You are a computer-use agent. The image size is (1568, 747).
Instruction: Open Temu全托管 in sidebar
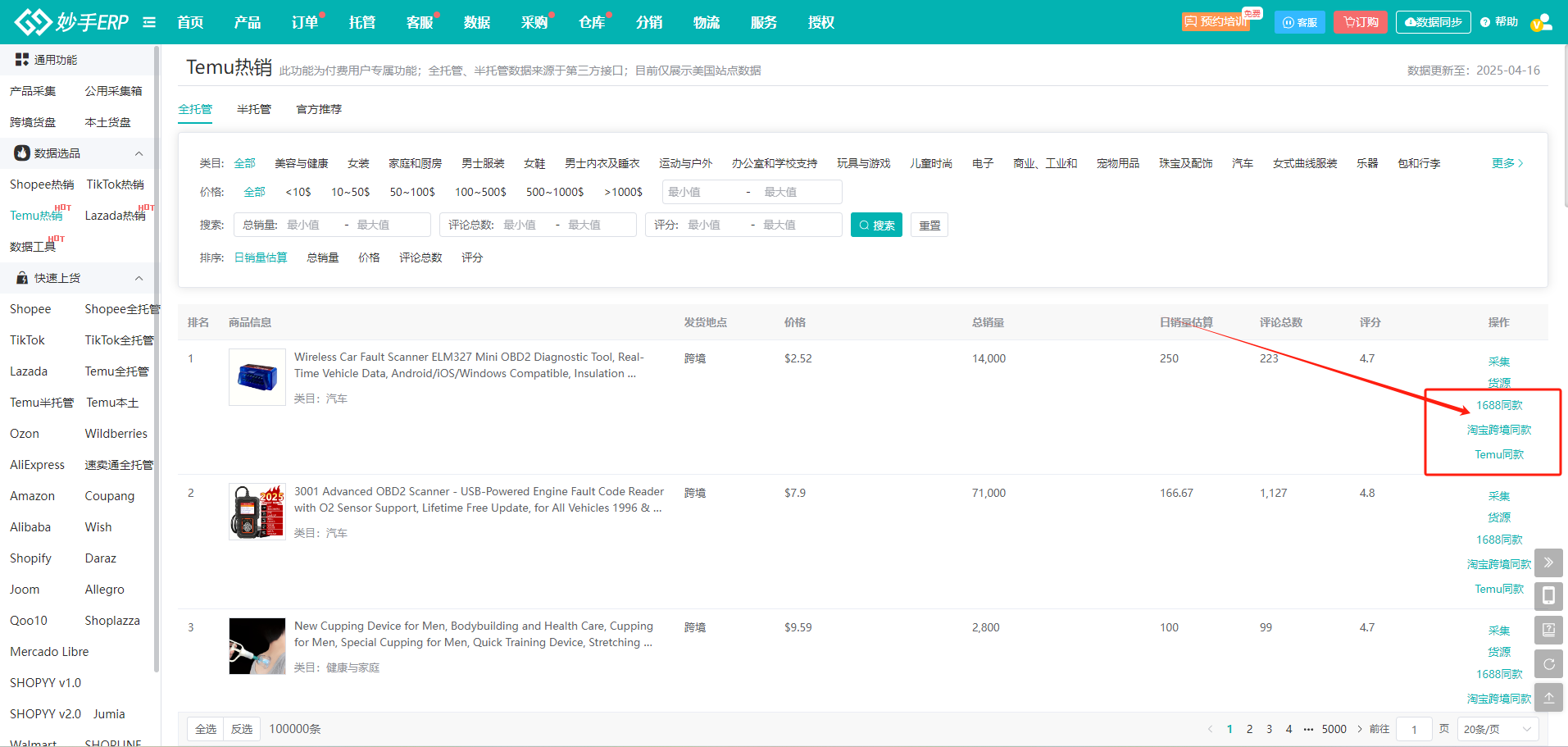[x=118, y=371]
